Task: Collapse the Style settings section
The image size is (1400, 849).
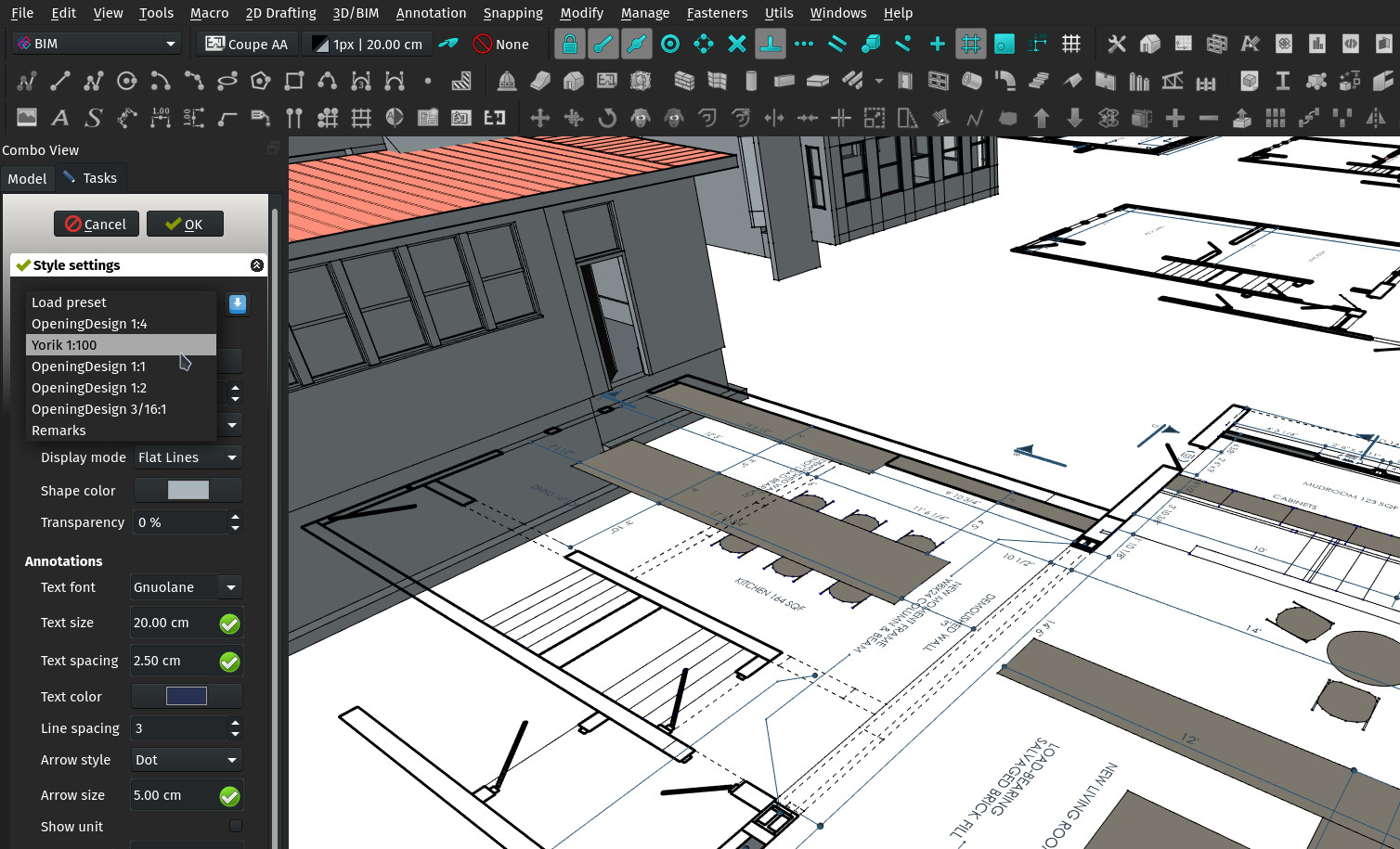Action: pyautogui.click(x=257, y=264)
